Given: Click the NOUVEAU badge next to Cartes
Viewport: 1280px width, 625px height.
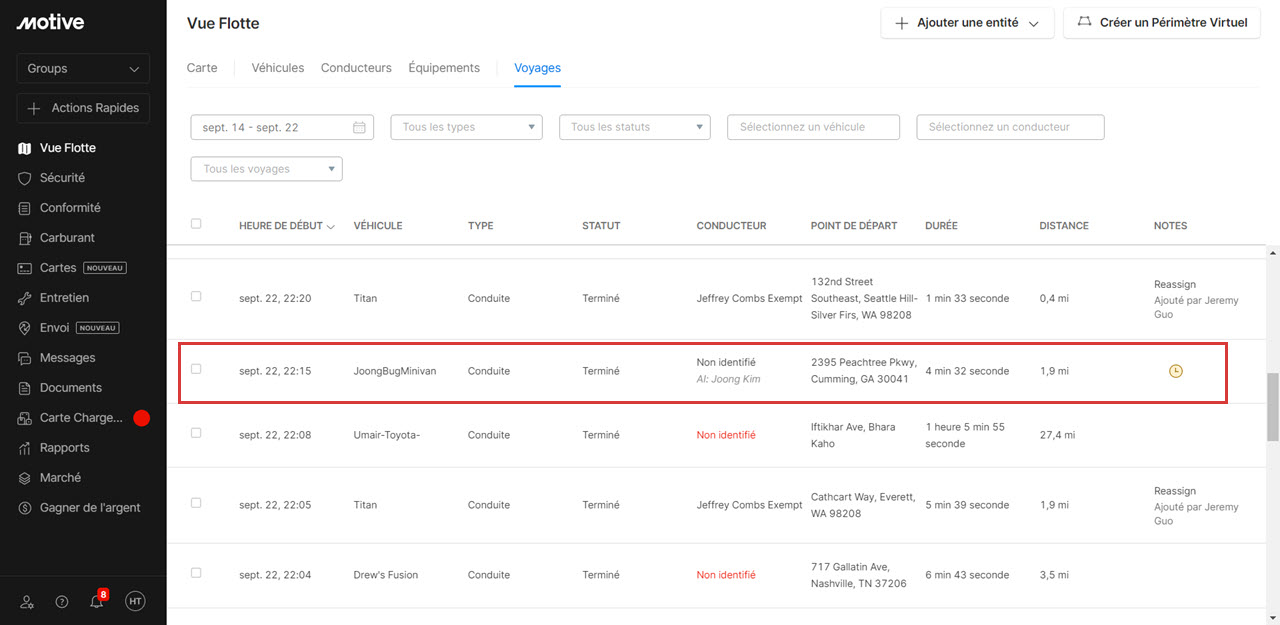Looking at the screenshot, I should point(105,268).
